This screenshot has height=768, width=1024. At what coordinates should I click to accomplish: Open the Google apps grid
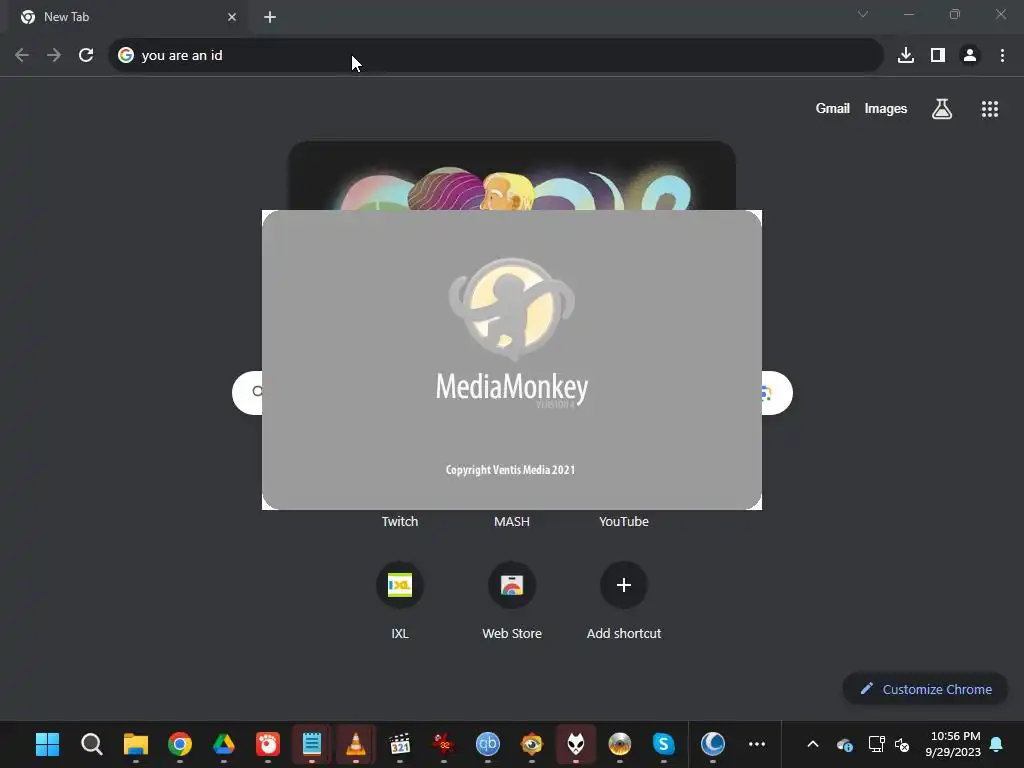(990, 109)
